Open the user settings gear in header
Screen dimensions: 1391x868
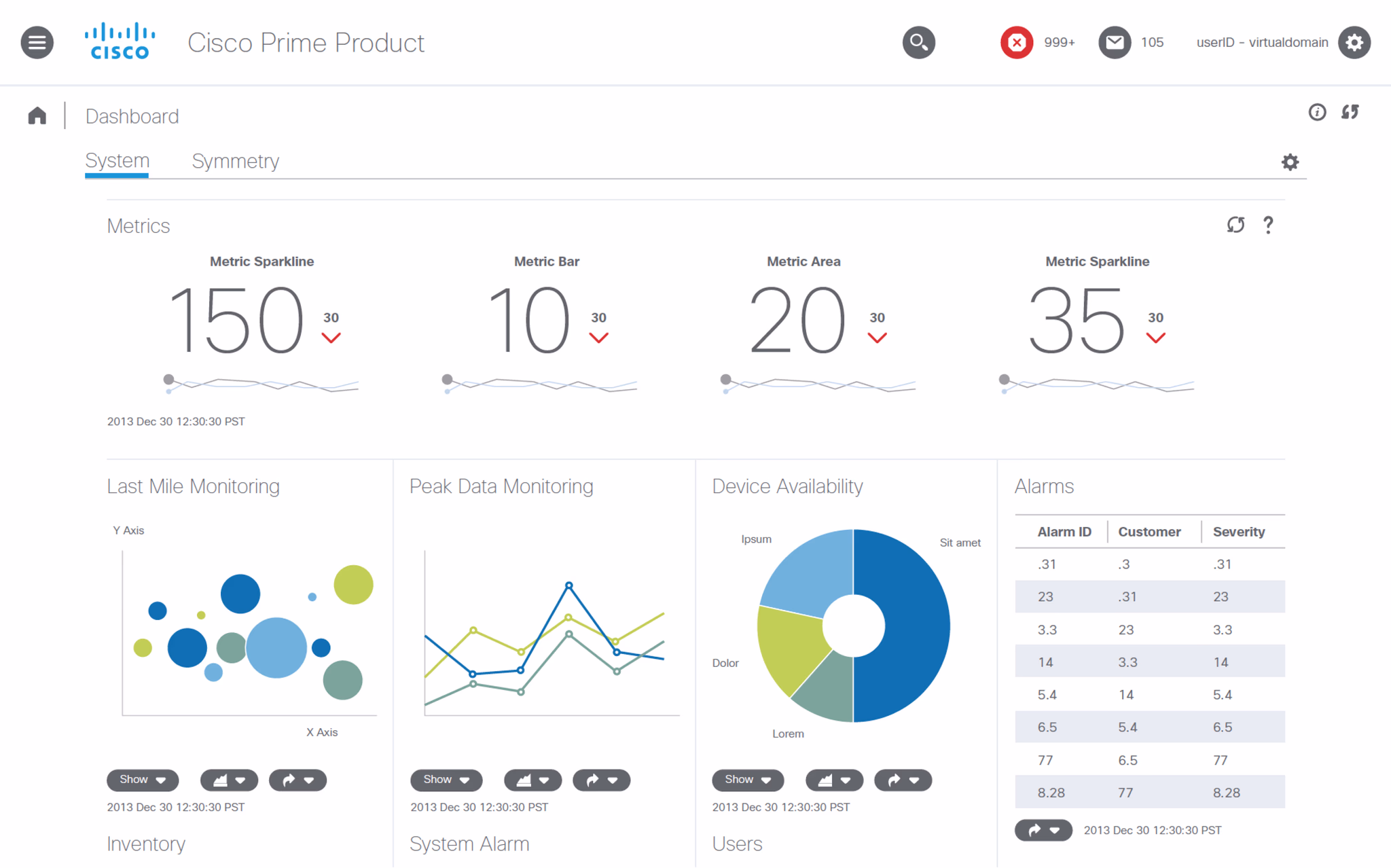[x=1354, y=43]
